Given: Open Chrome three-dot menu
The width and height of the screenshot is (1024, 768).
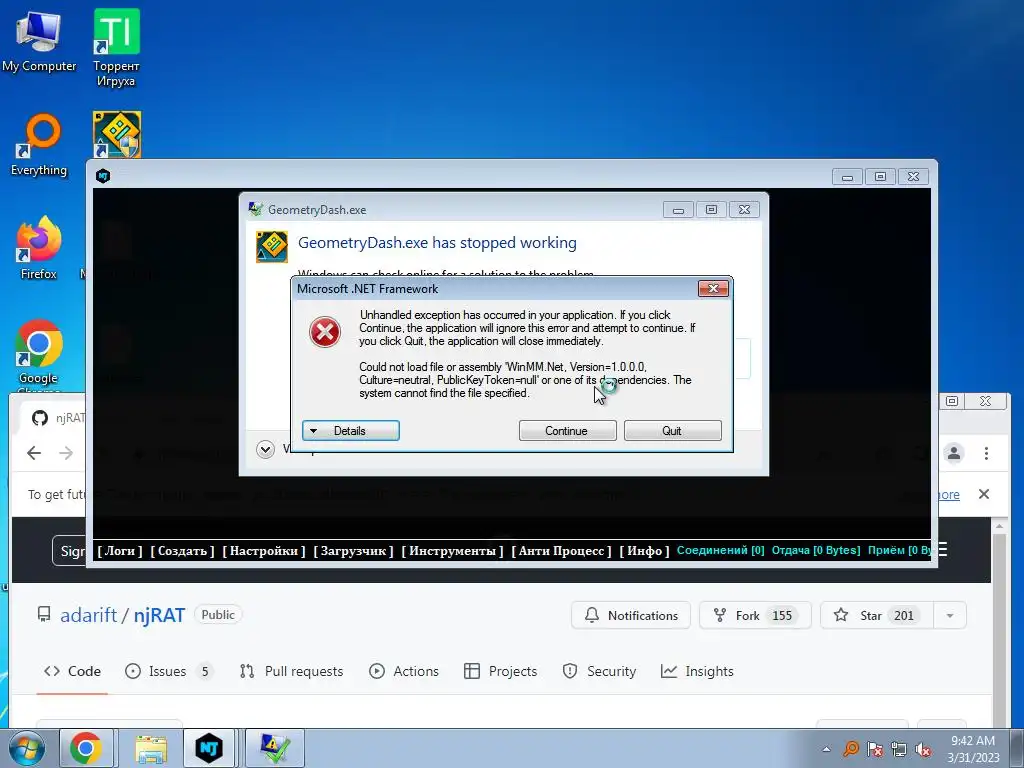Looking at the screenshot, I should (986, 453).
